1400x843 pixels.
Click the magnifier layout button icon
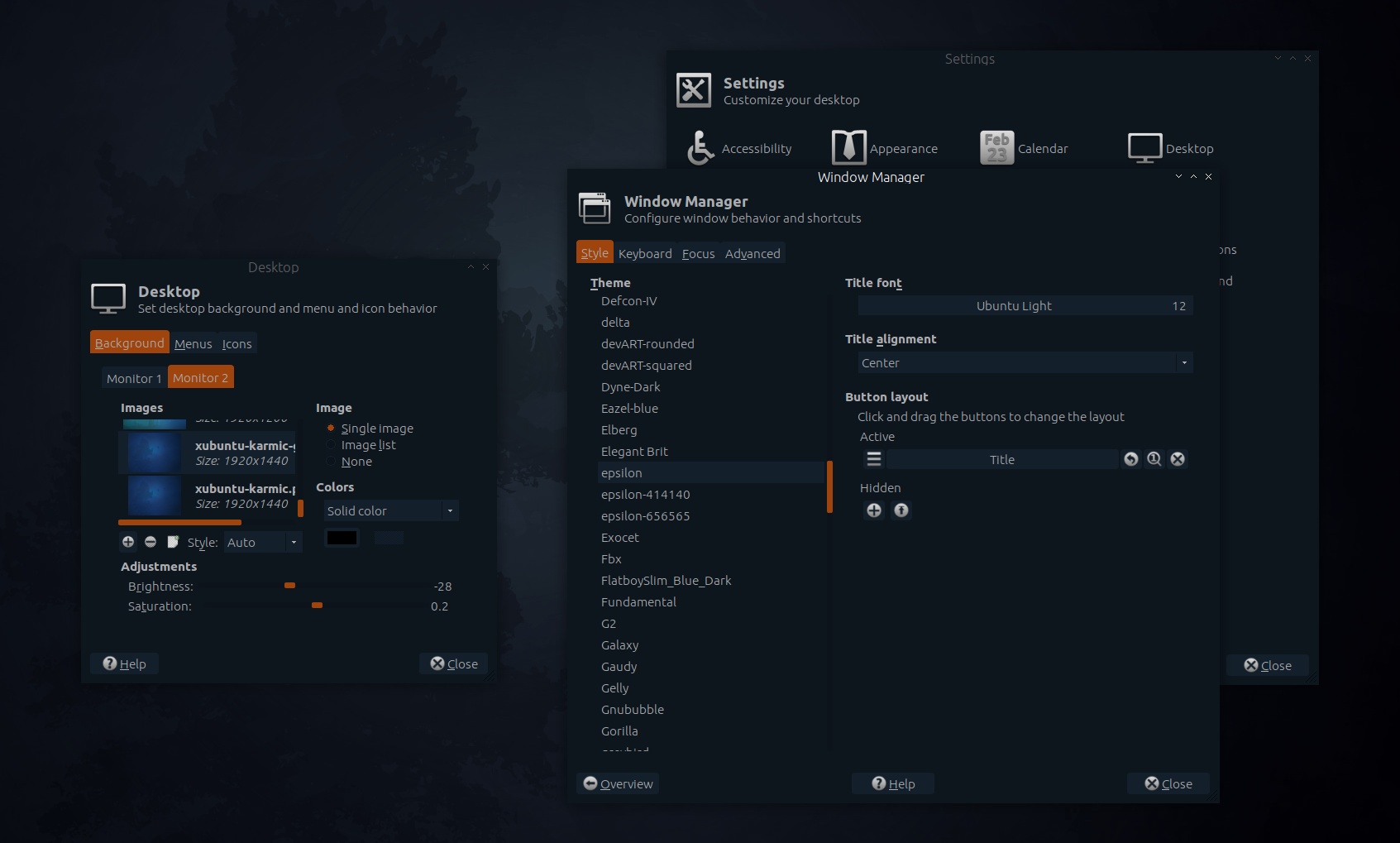coord(1154,459)
